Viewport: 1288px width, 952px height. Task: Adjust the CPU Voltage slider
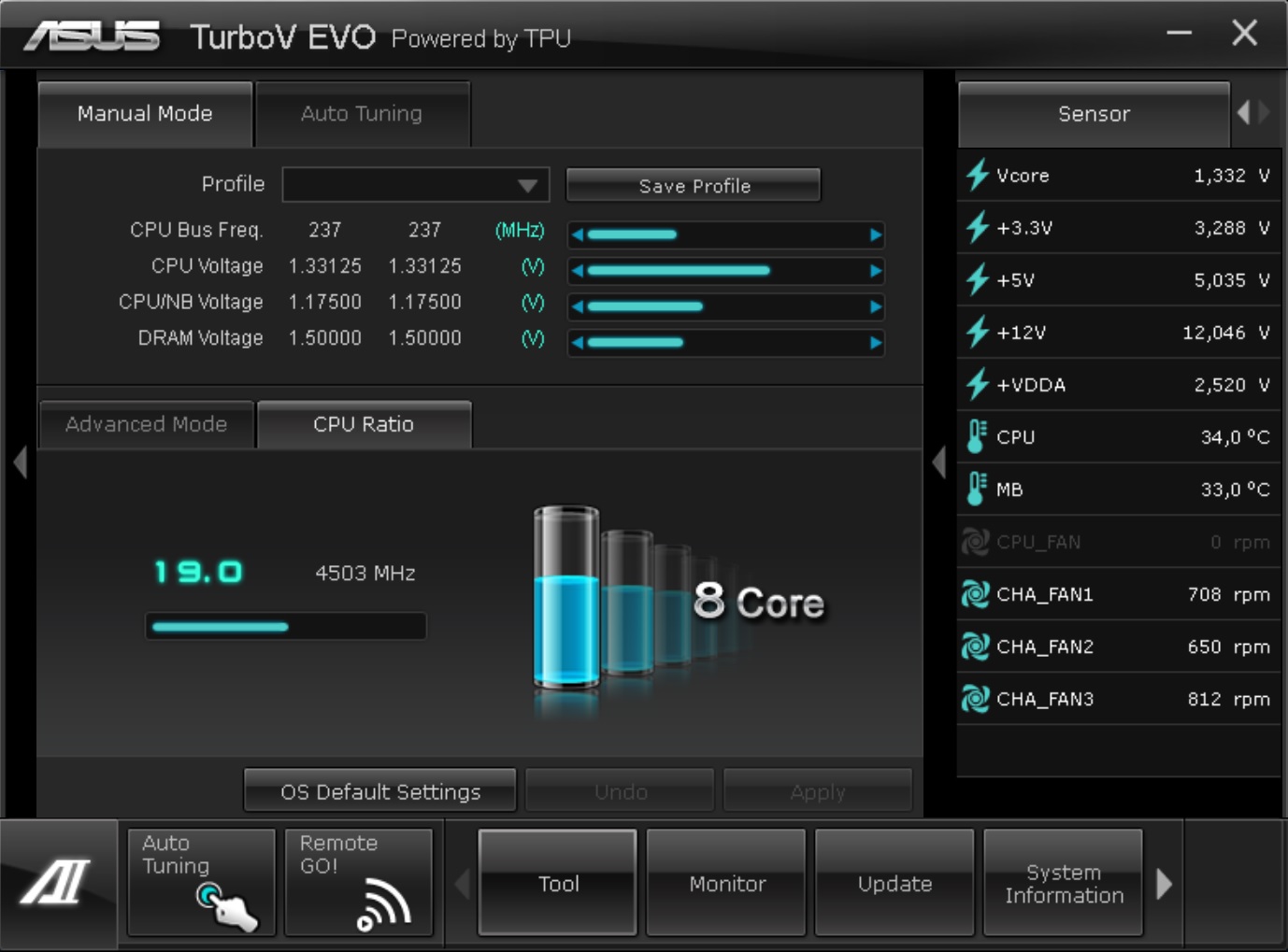(726, 271)
